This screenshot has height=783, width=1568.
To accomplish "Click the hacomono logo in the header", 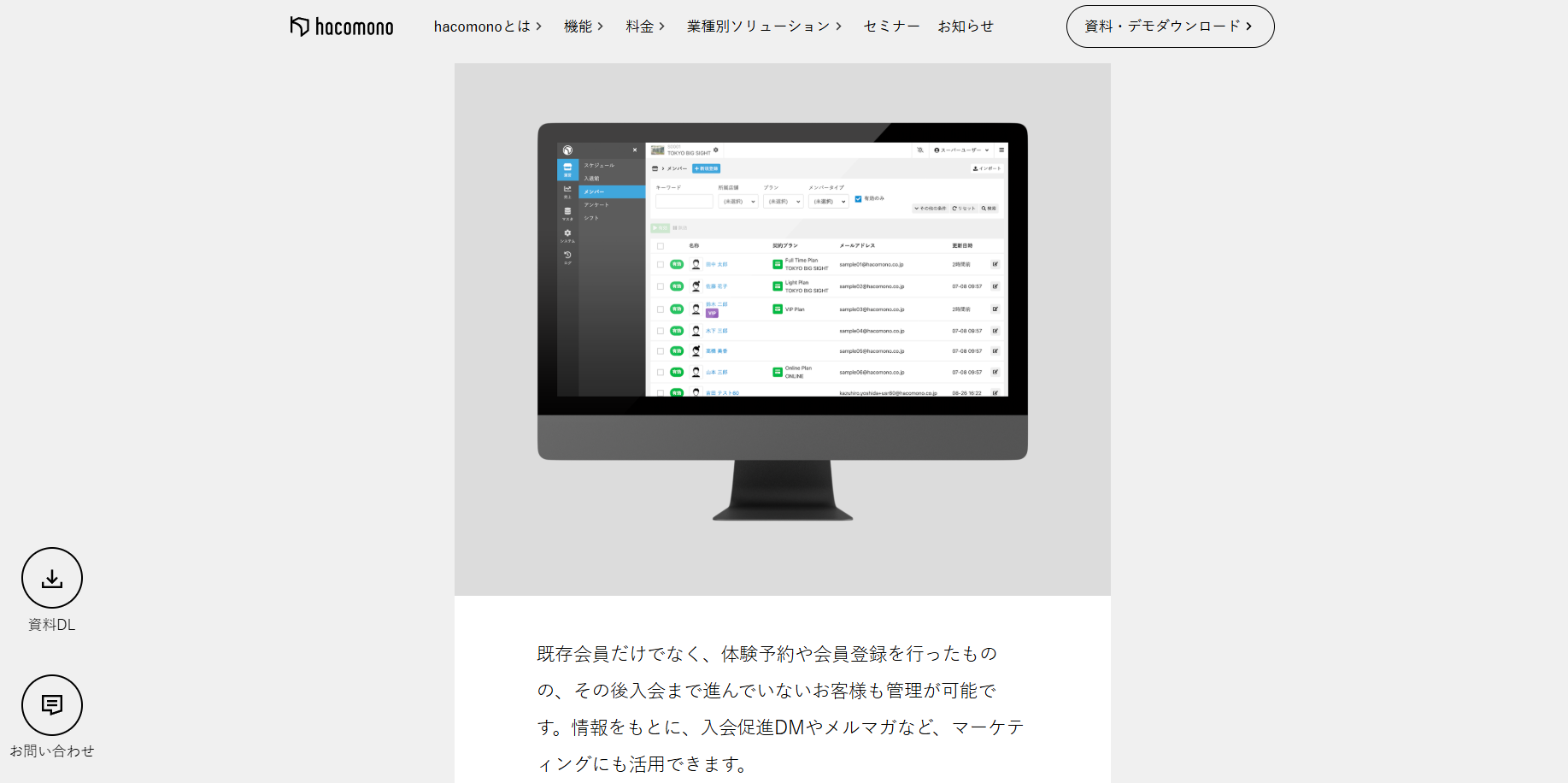I will coord(342,26).
